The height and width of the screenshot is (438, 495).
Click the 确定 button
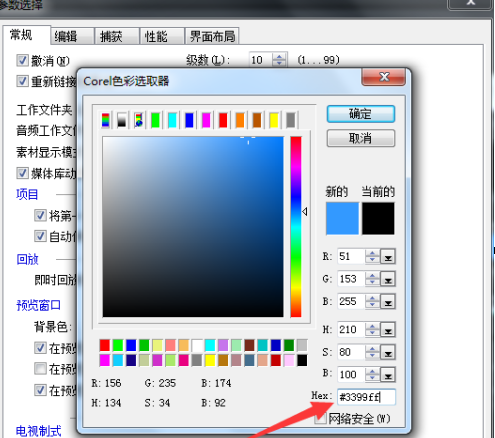pos(361,114)
